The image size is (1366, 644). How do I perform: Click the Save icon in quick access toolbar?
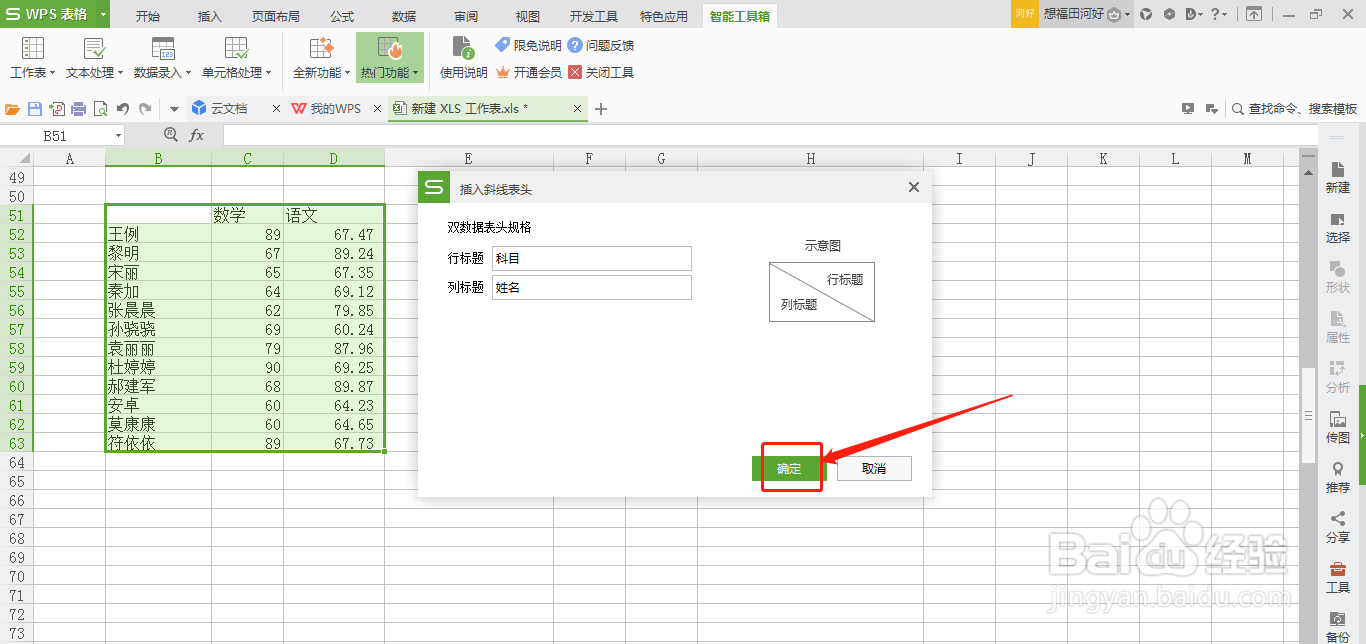coord(35,108)
